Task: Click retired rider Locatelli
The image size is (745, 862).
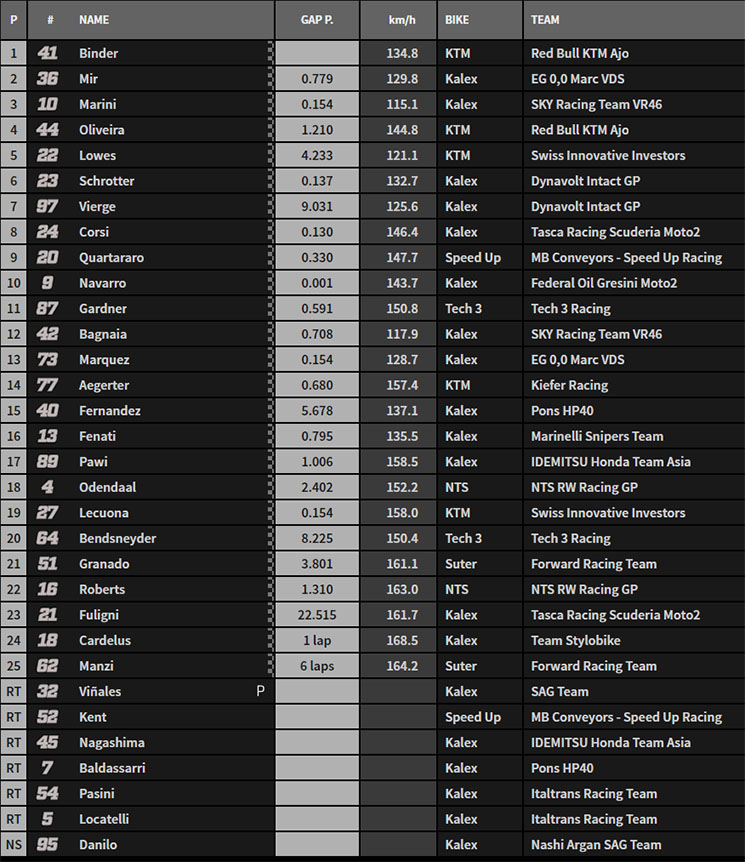Action: coord(104,819)
